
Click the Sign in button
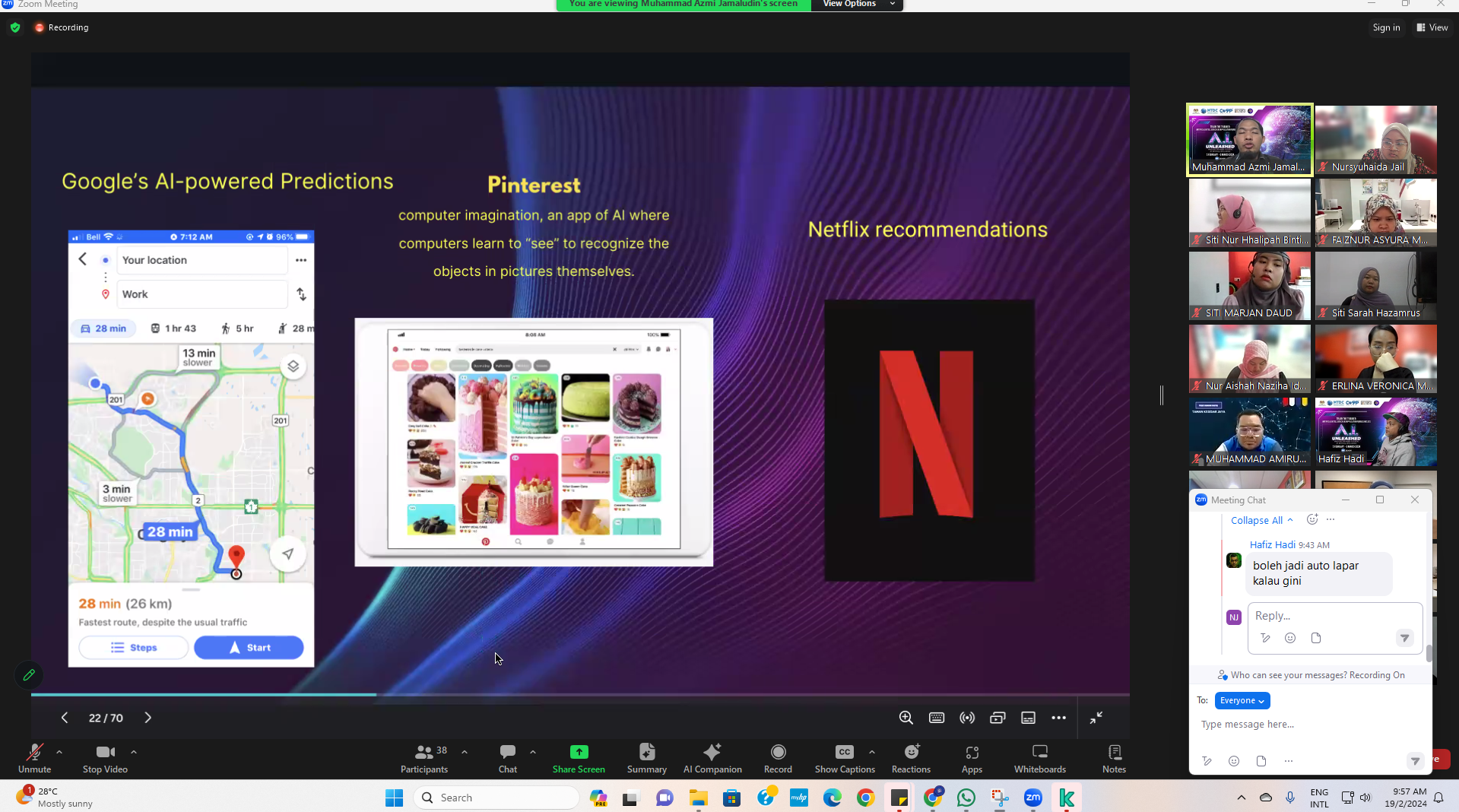pos(1386,27)
